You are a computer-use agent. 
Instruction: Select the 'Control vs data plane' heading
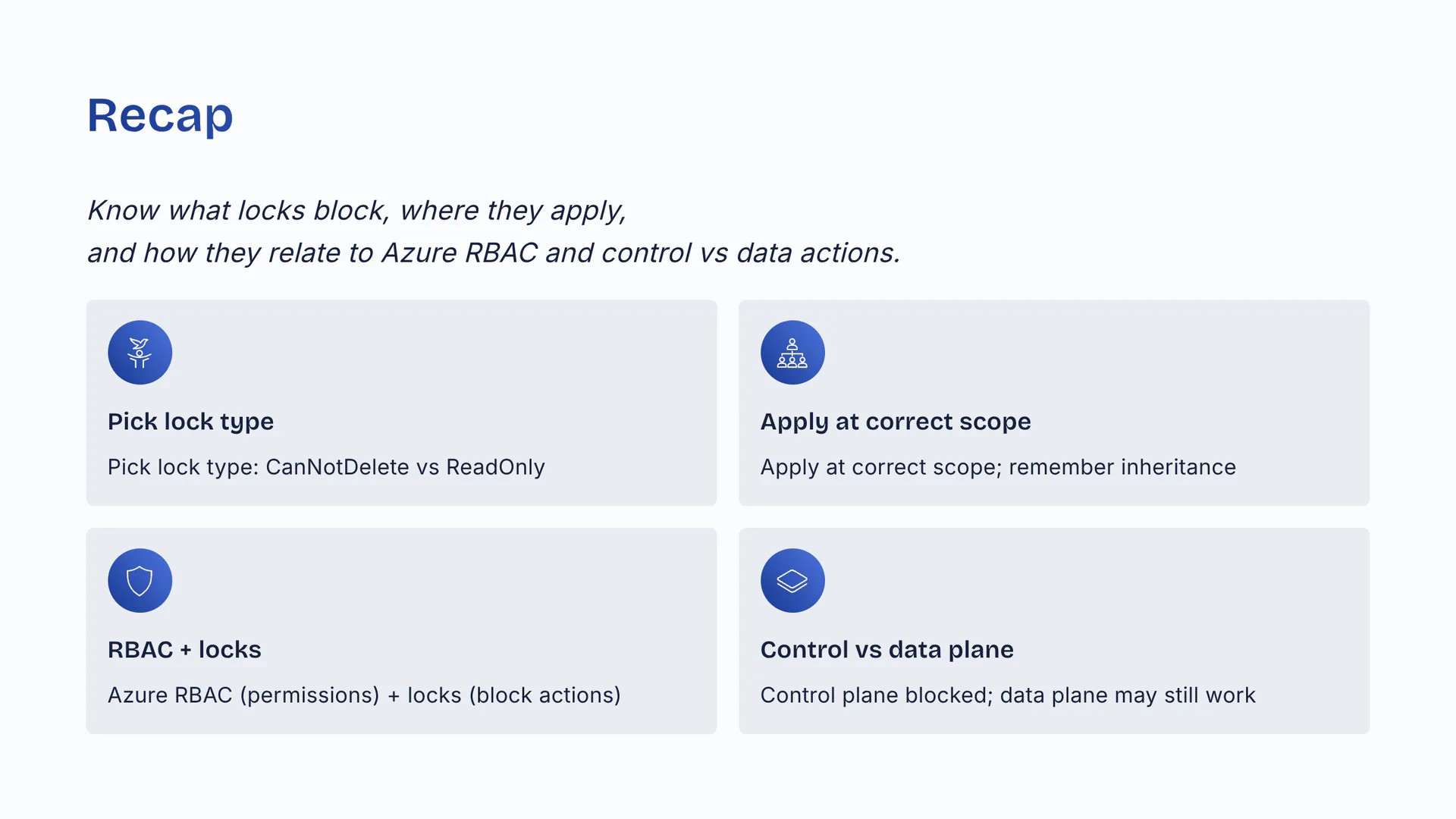pos(886,650)
